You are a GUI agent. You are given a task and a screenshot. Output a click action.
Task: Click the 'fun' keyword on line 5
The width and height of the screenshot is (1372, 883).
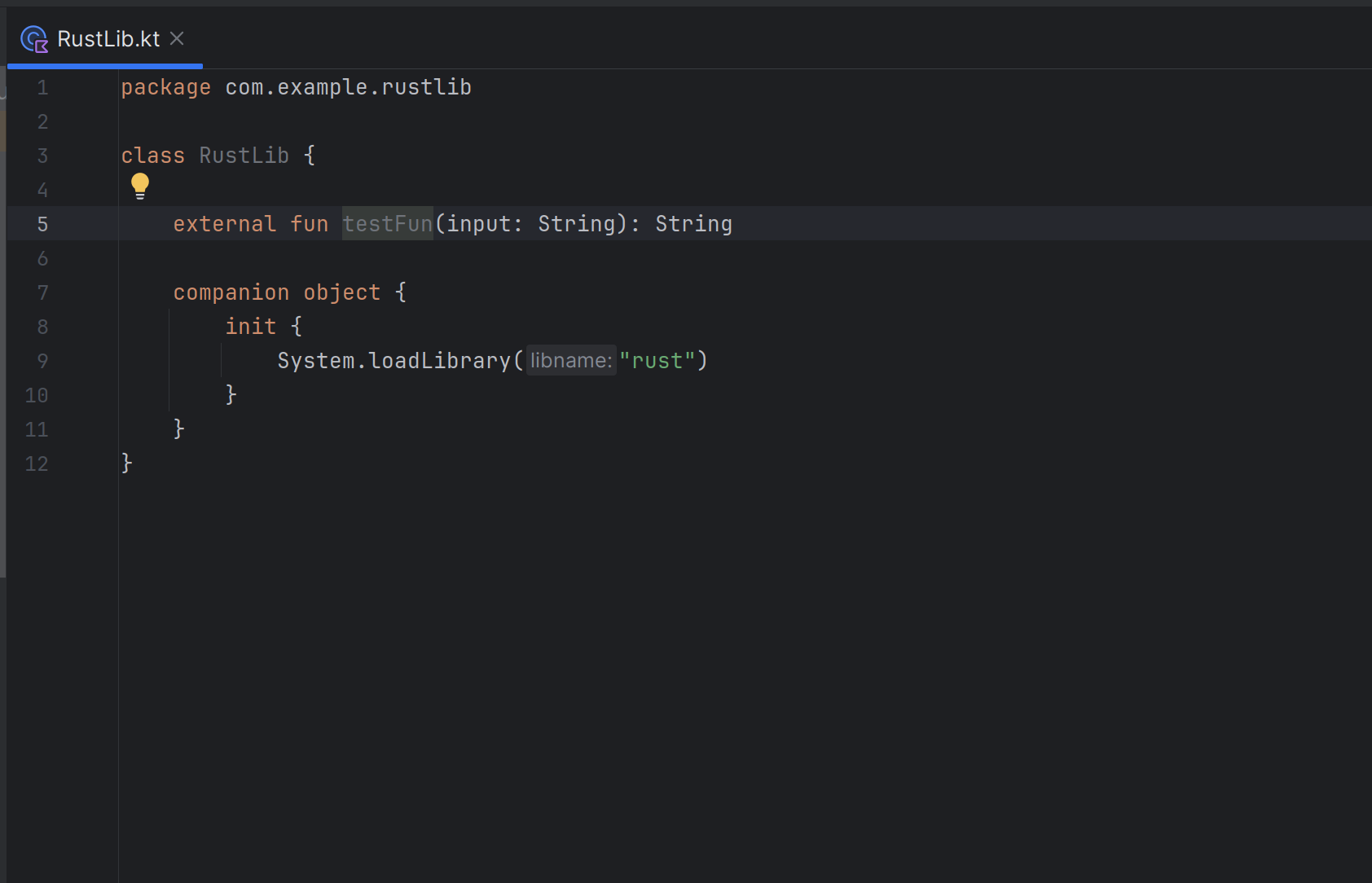(310, 224)
